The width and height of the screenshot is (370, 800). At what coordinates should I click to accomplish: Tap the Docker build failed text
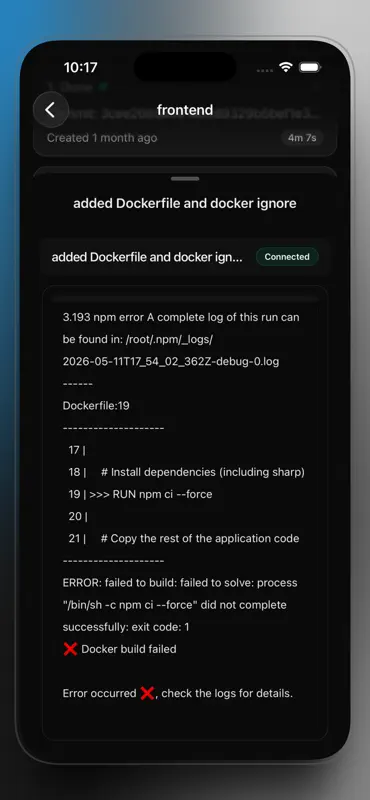click(129, 649)
